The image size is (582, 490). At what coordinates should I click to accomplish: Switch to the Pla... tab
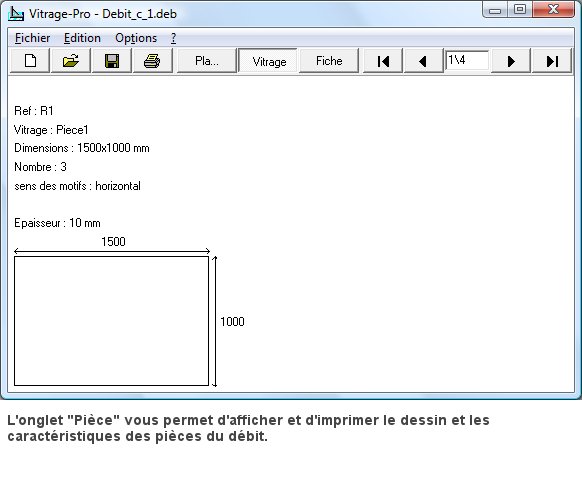[x=206, y=61]
